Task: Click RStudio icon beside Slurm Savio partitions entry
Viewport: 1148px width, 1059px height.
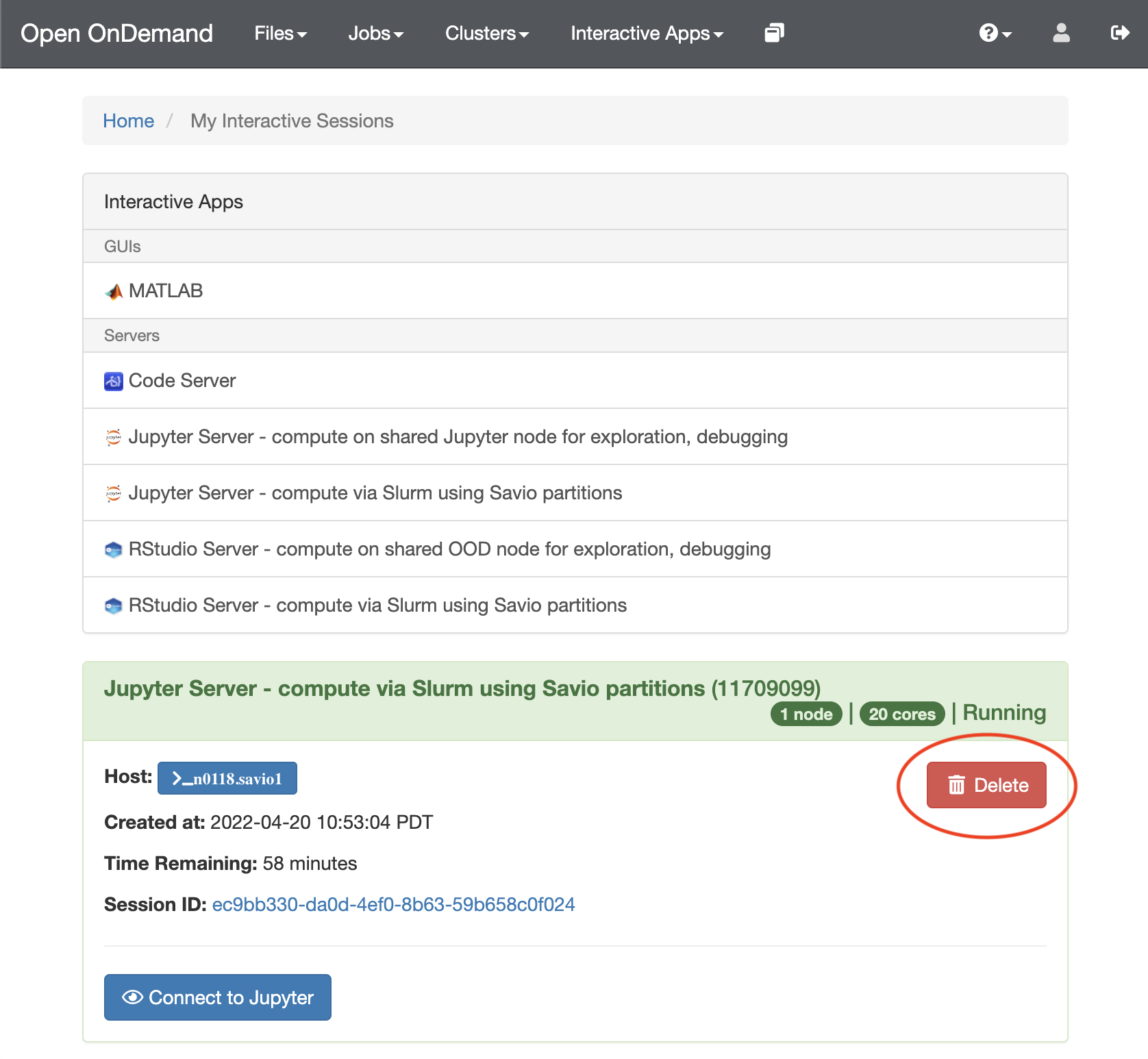Action: pos(114,606)
